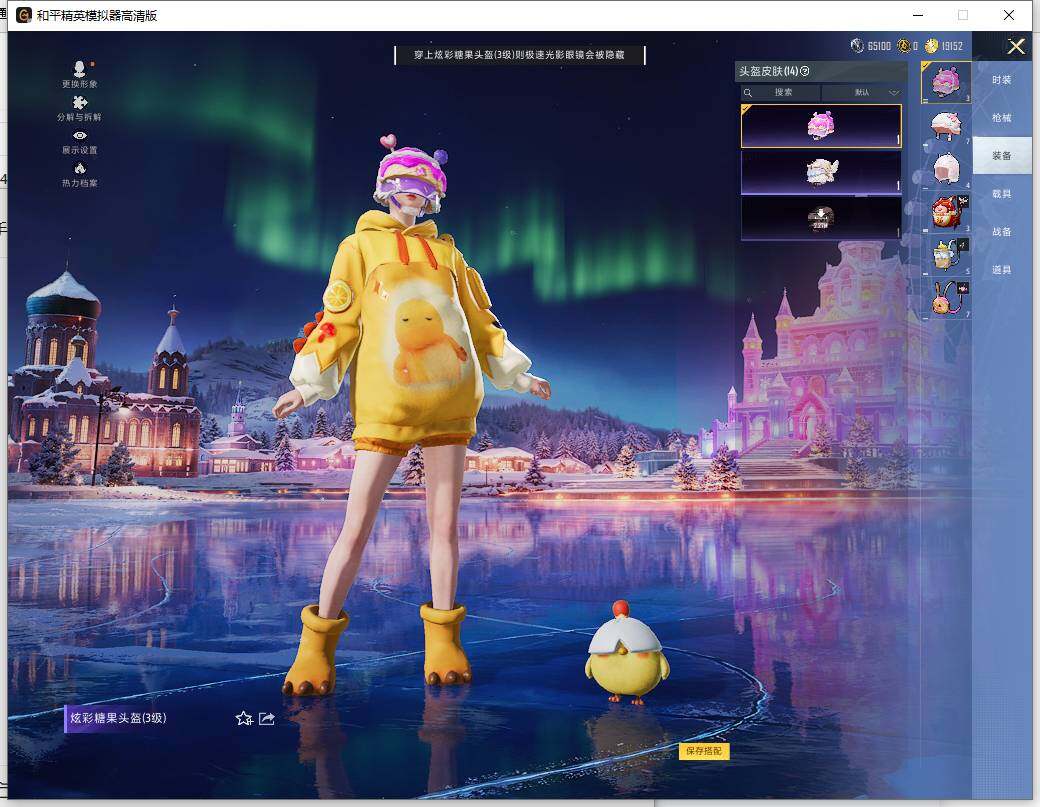Switch to the 时装 tab
The image size is (1040, 807).
[x=1002, y=80]
